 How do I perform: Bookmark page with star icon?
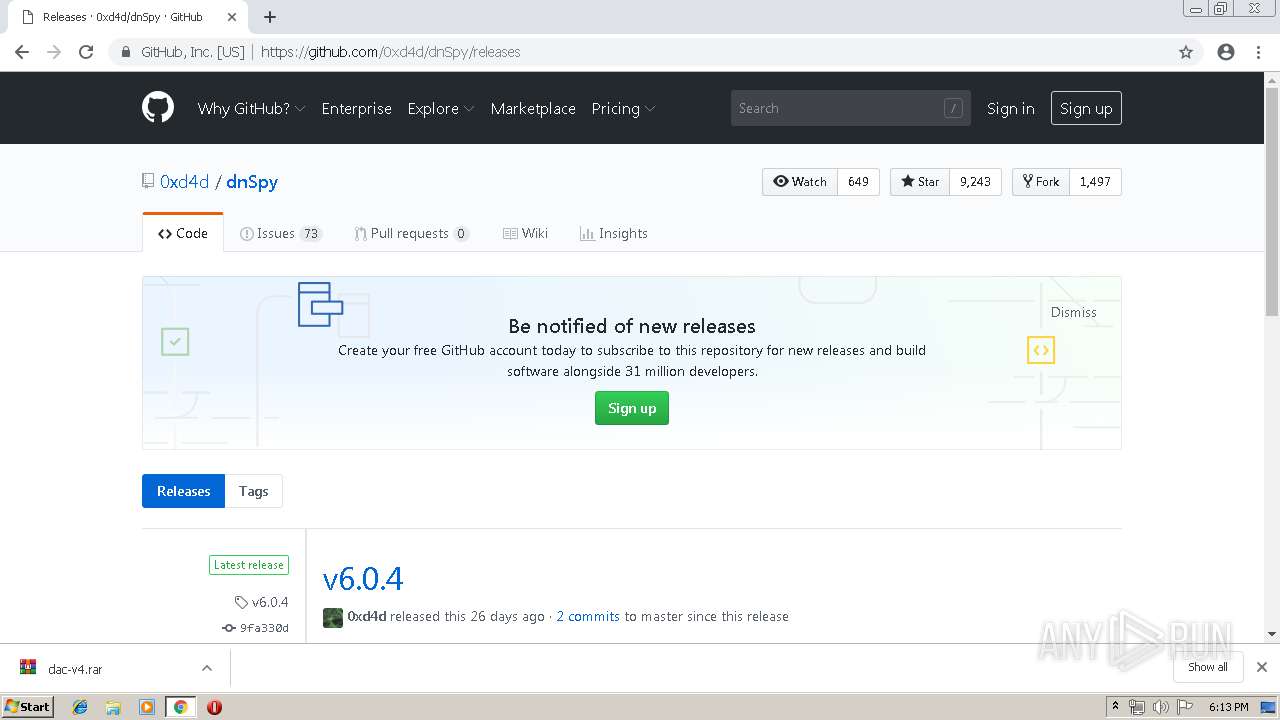(x=1186, y=52)
